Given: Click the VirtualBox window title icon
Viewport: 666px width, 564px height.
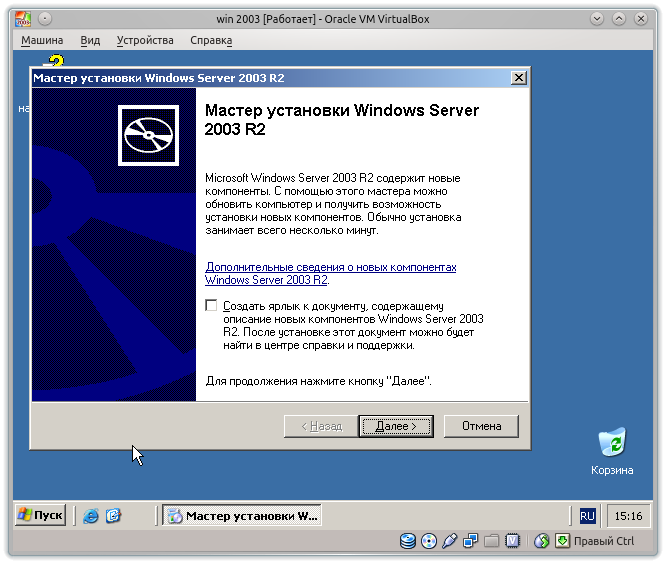Looking at the screenshot, I should tap(23, 19).
